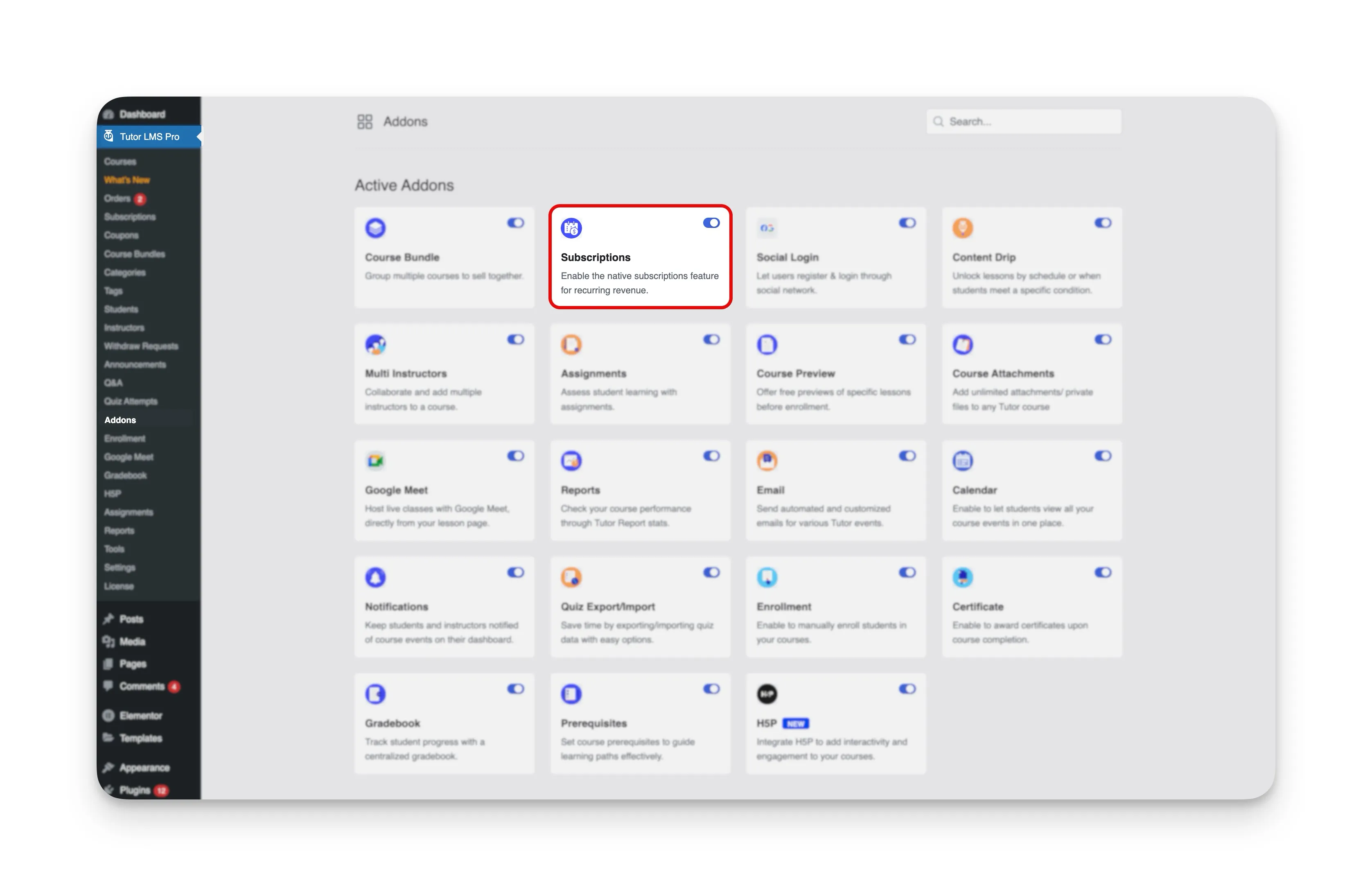Open Quiz Attempts in the sidebar

(131, 402)
